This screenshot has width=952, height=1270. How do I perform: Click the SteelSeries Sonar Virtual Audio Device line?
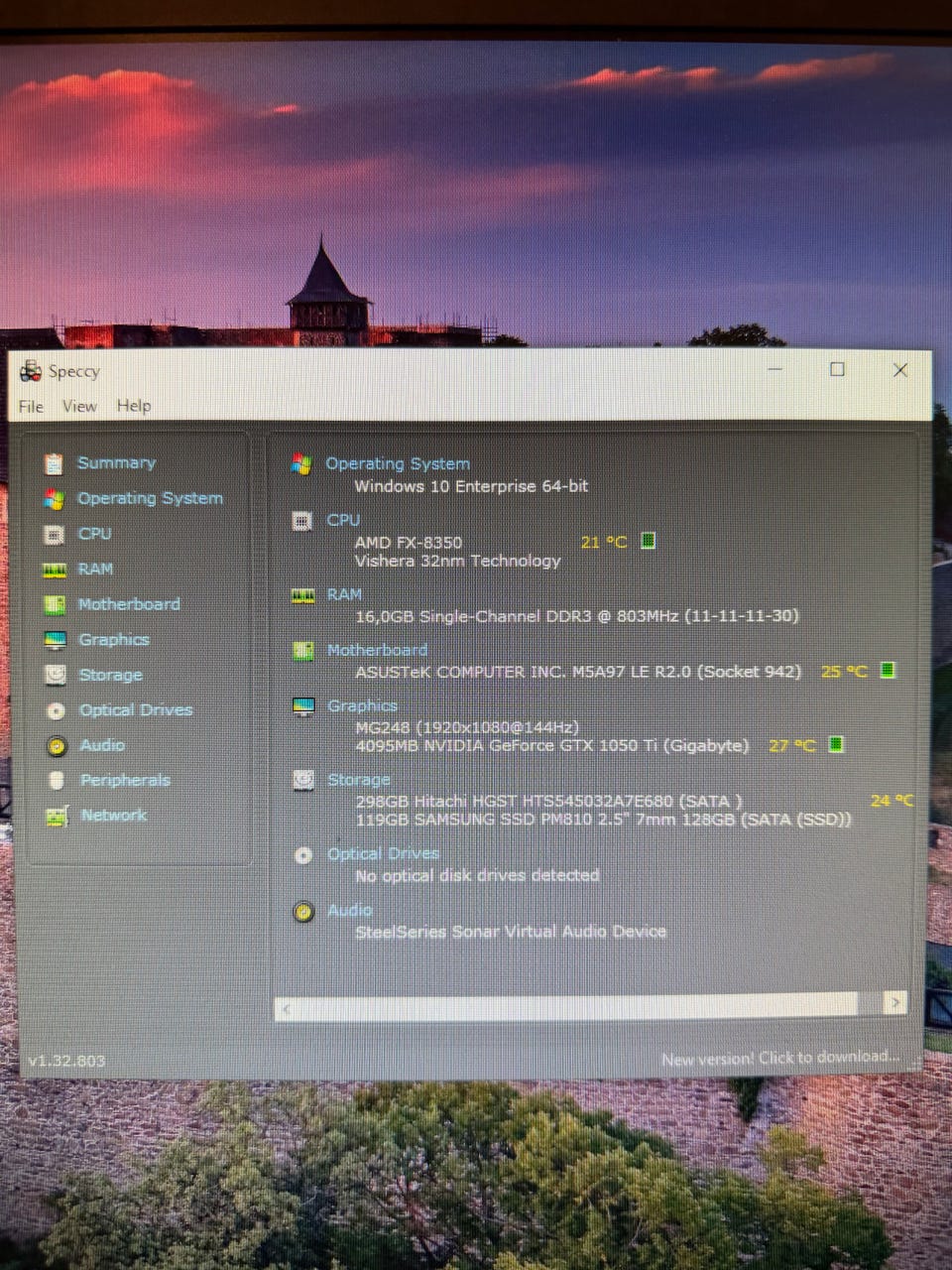coord(511,932)
